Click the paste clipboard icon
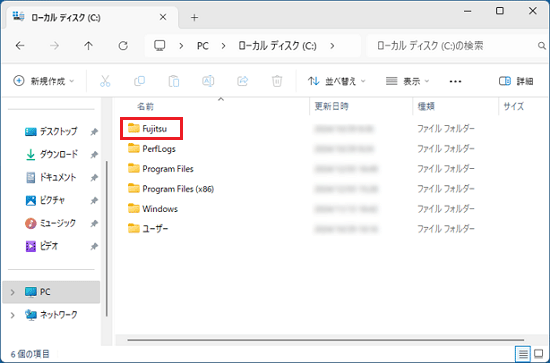Viewport: 550px width, 363px height. (174, 81)
